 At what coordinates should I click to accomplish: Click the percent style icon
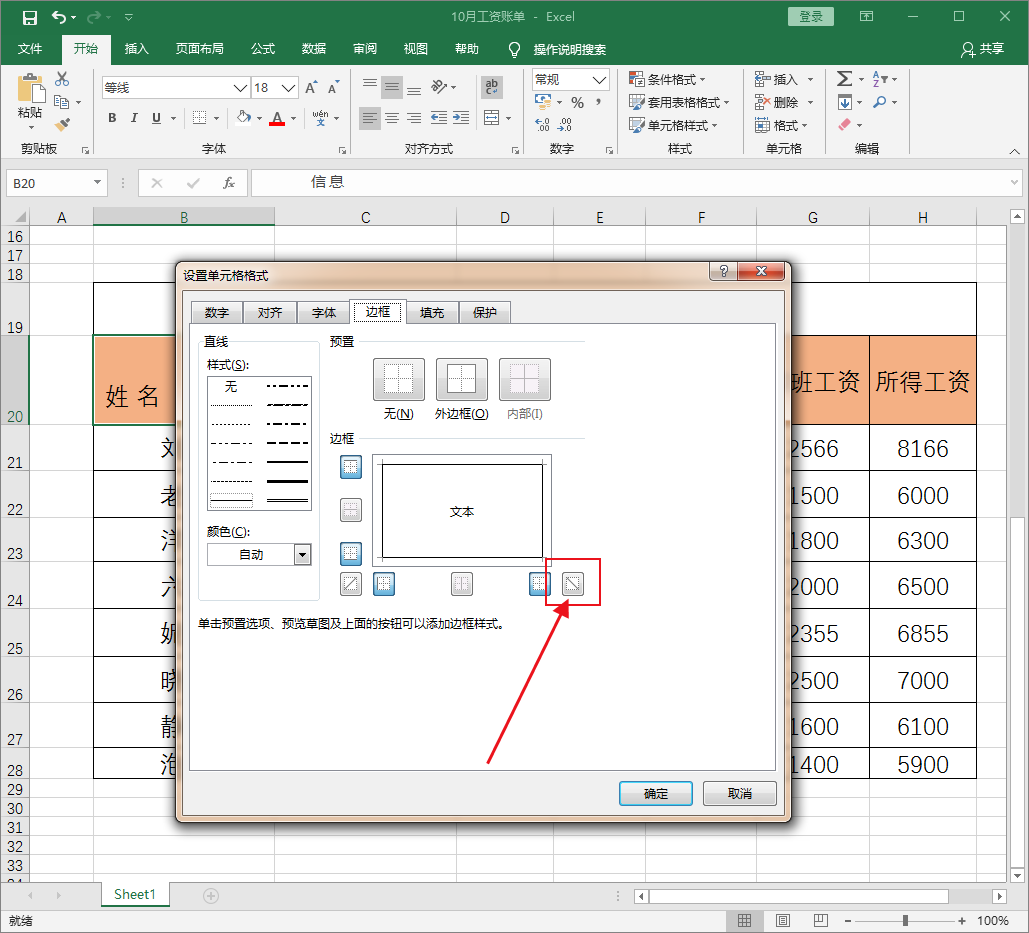click(x=578, y=102)
